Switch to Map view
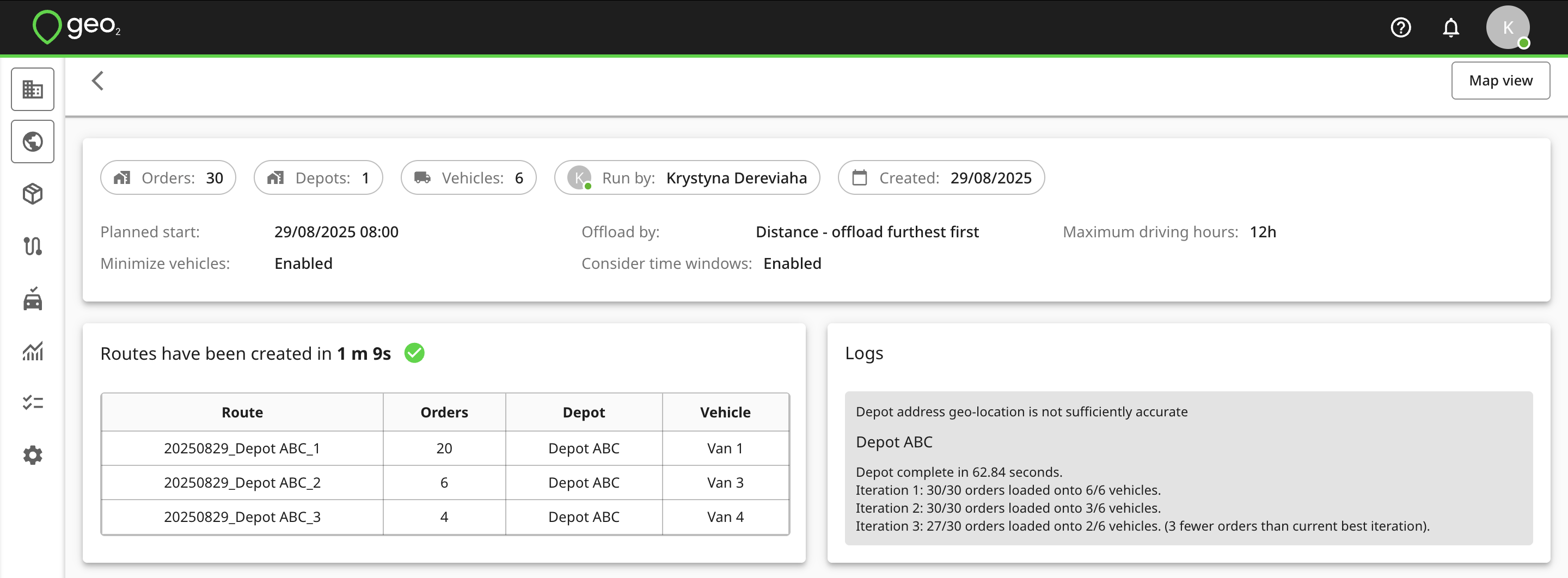This screenshot has width=1568, height=578. click(x=1500, y=81)
